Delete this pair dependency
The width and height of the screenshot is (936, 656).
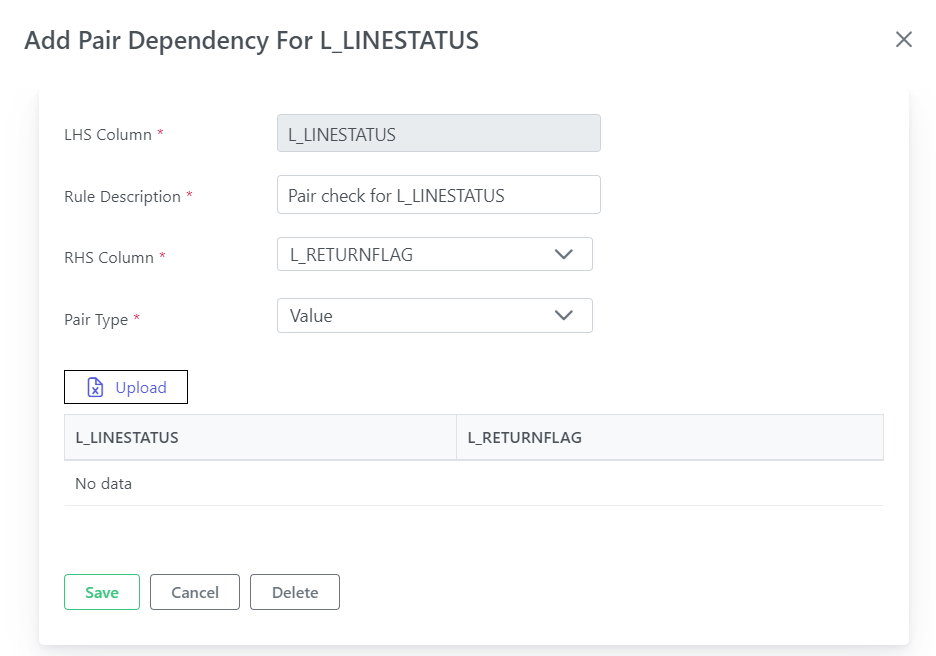295,592
